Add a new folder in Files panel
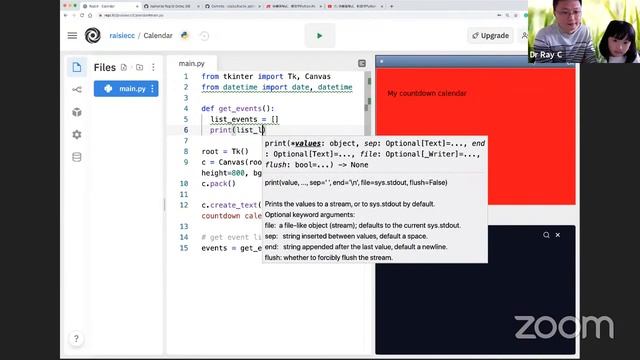The image size is (640, 360). 140,67
